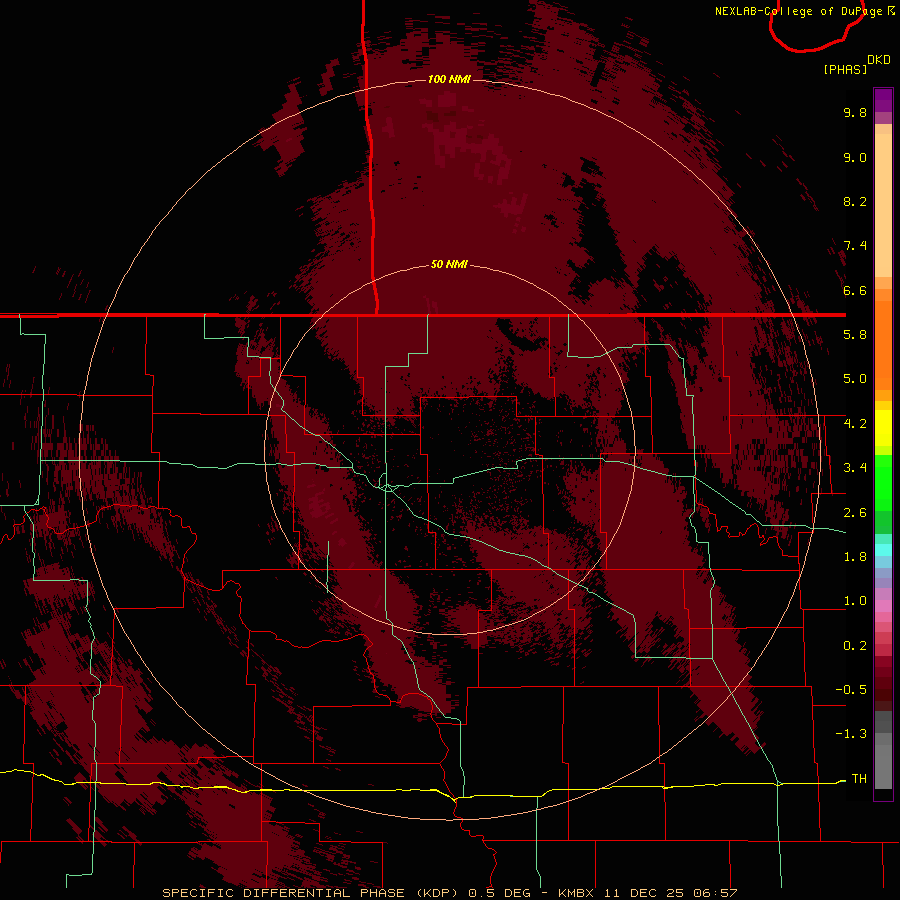The width and height of the screenshot is (900, 900).
Task: Click the 9.8 scale value
Action: [855, 112]
